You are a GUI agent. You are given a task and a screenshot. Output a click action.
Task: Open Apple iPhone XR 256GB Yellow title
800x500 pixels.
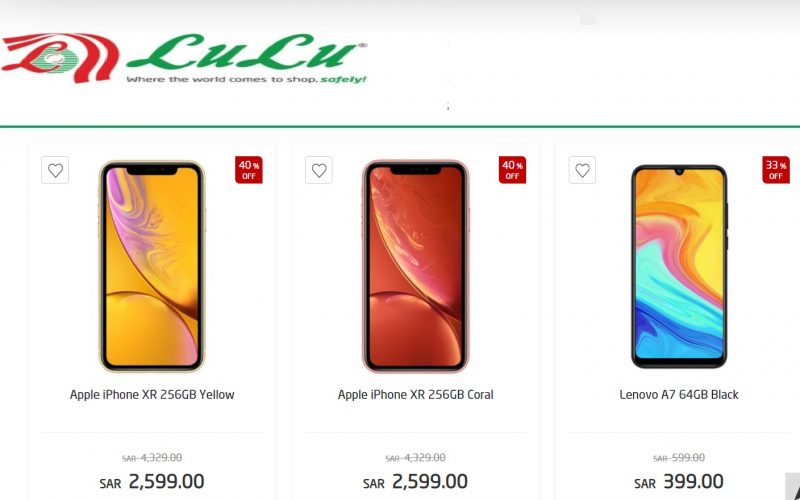coord(152,394)
